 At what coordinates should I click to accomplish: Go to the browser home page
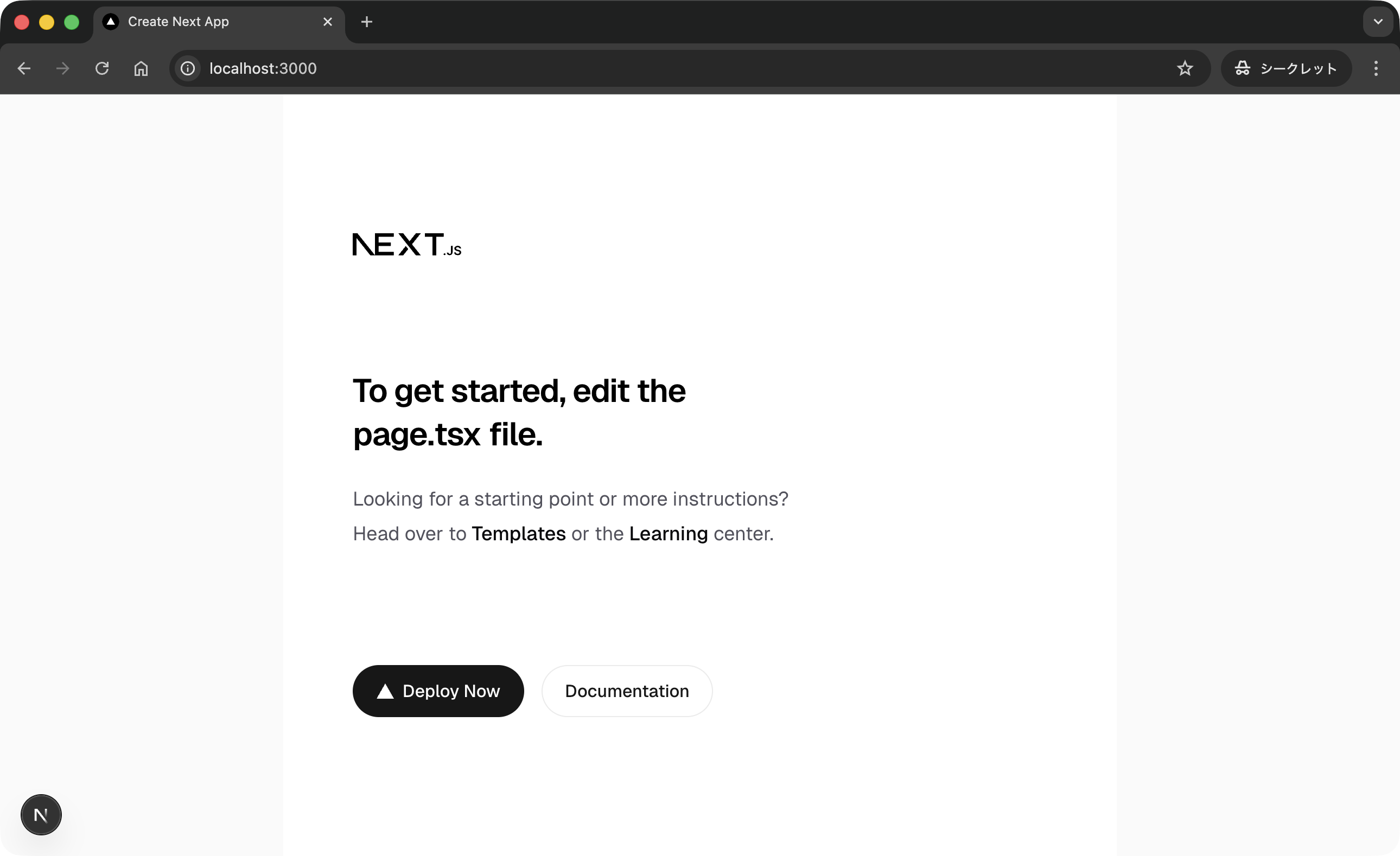(x=141, y=69)
